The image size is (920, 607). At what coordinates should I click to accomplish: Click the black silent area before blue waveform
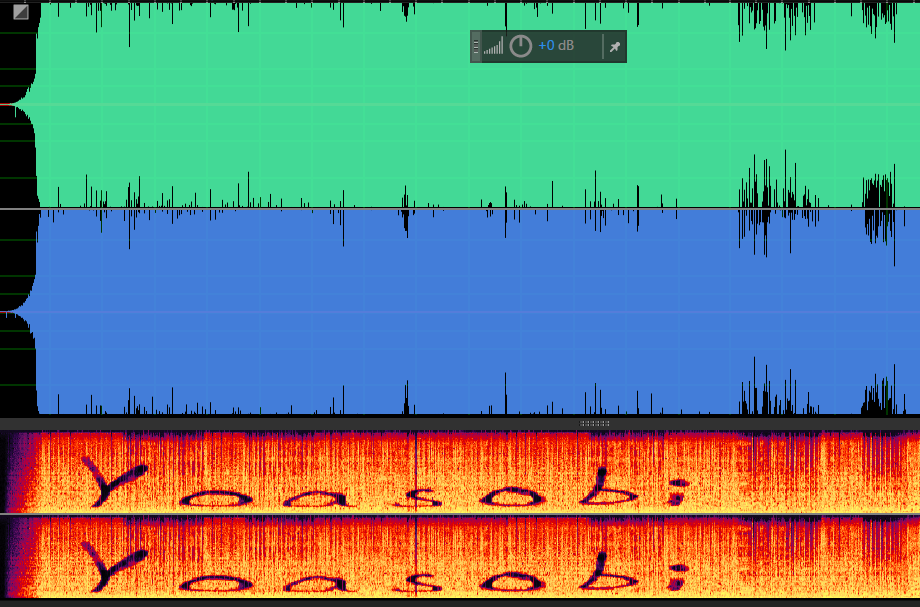[x=16, y=260]
